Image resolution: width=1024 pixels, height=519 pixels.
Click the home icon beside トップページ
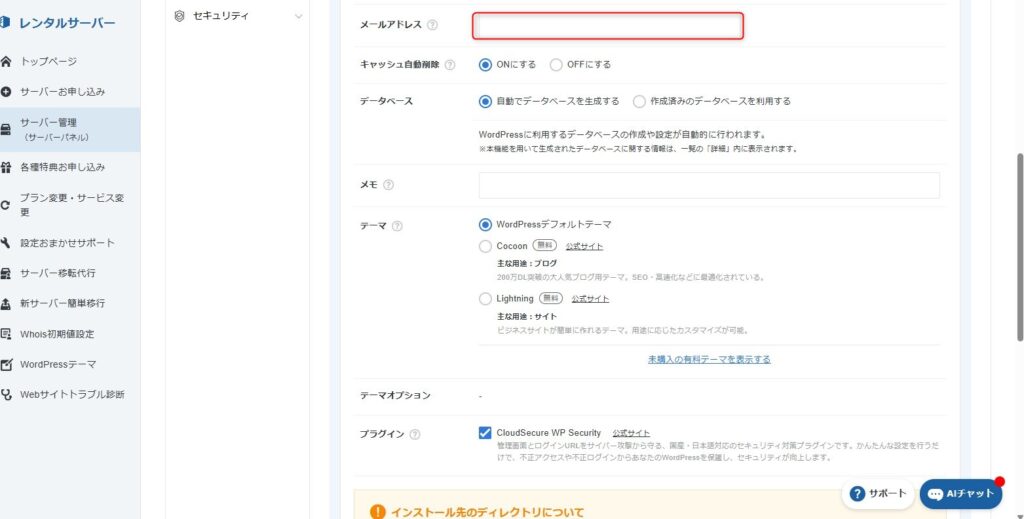tap(7, 62)
